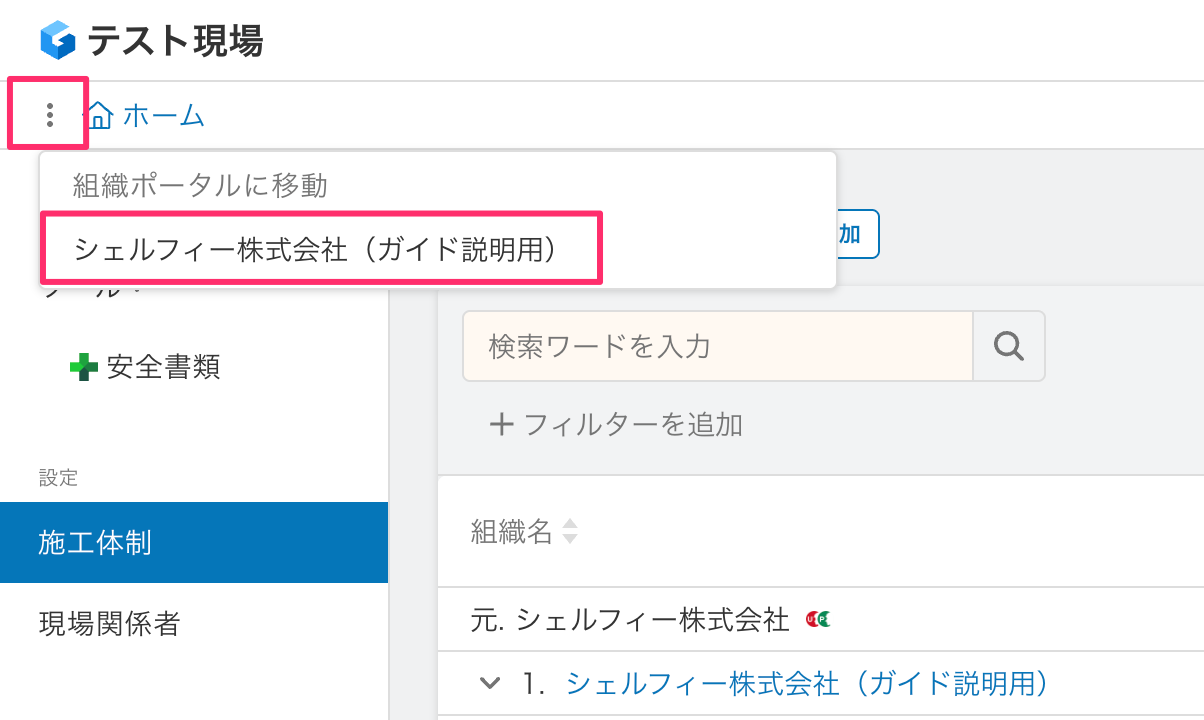Click the red U badge beside 元. シェルフィー株式会社

point(813,619)
